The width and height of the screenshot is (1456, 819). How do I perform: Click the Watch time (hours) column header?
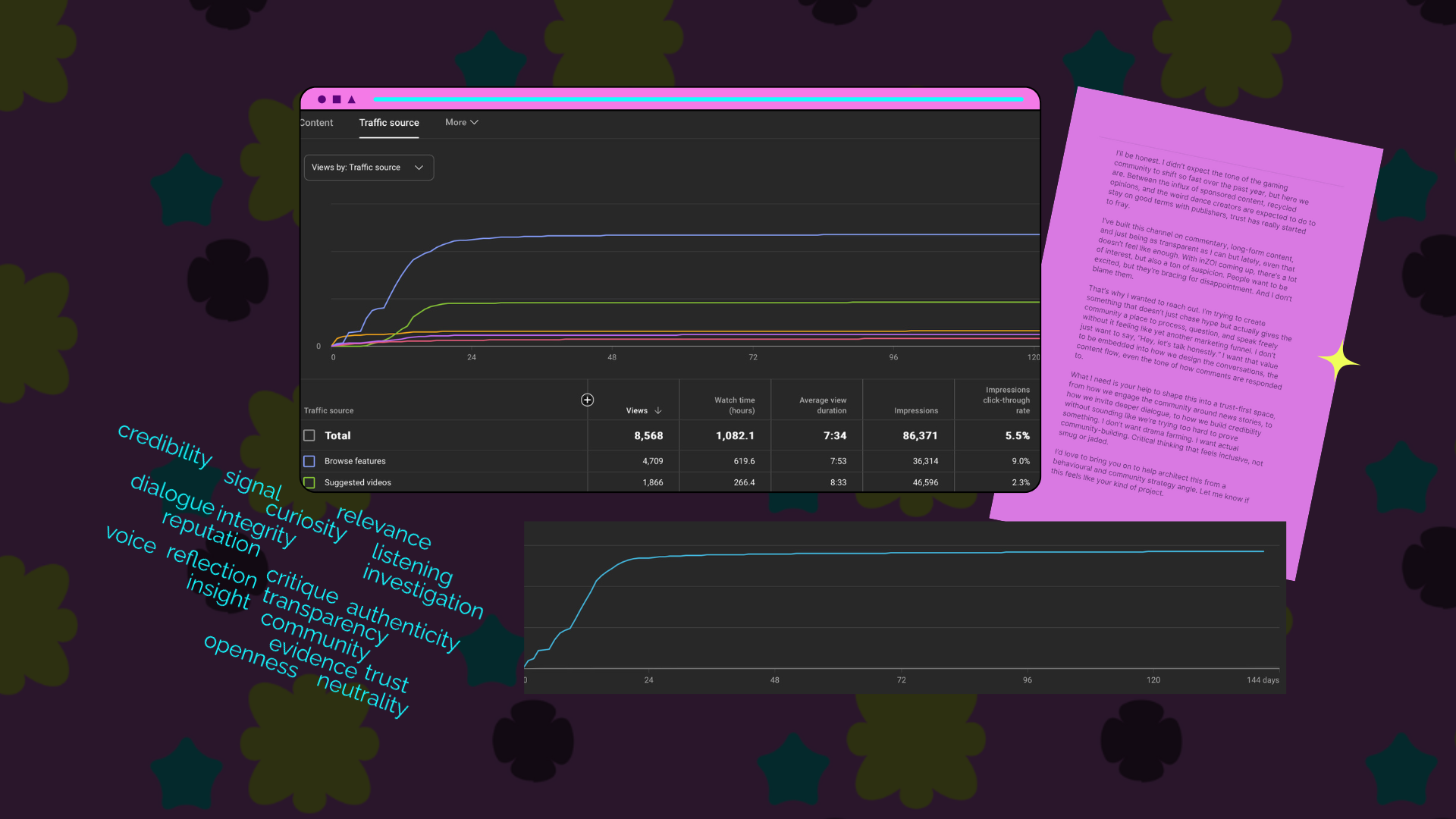click(x=734, y=405)
